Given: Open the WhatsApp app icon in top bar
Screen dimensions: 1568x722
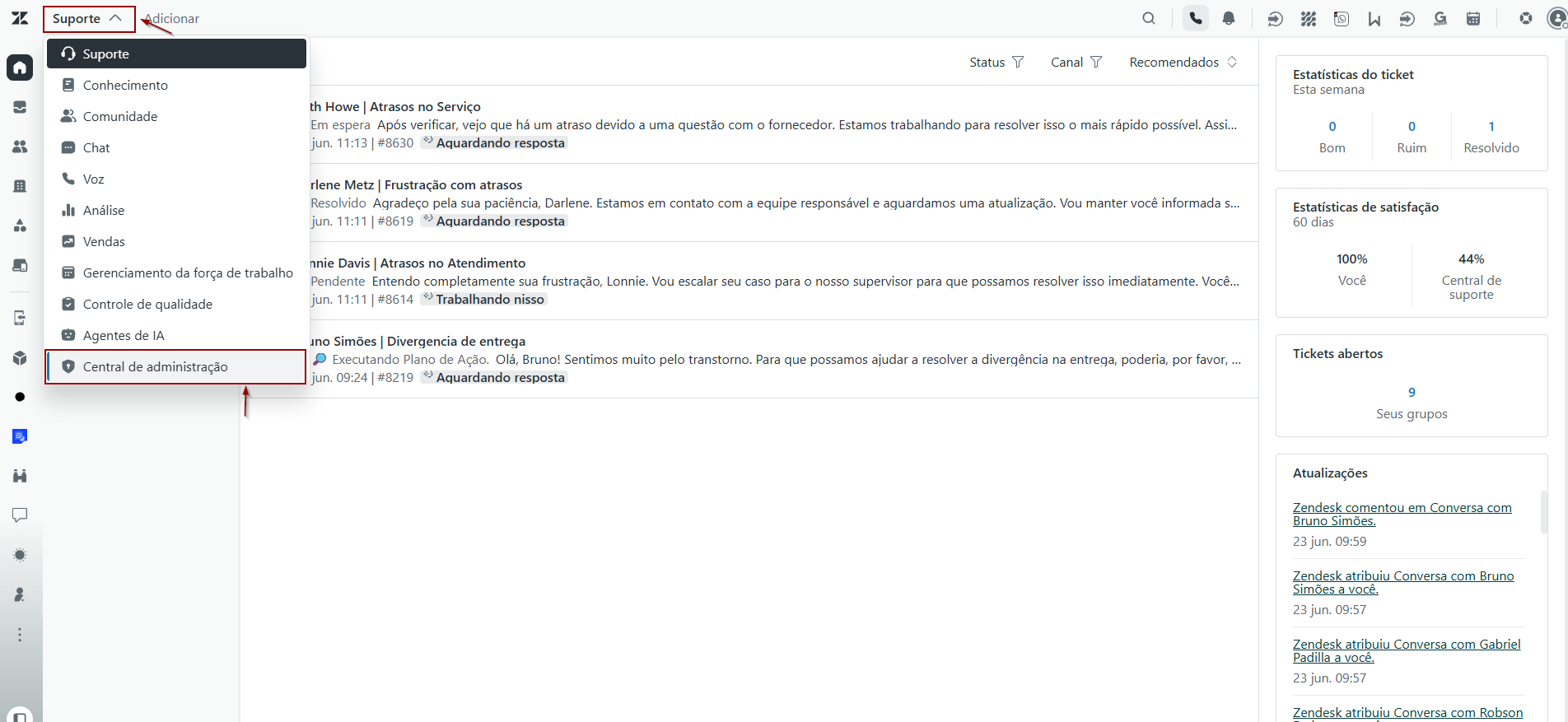Looking at the screenshot, I should coord(1342,18).
